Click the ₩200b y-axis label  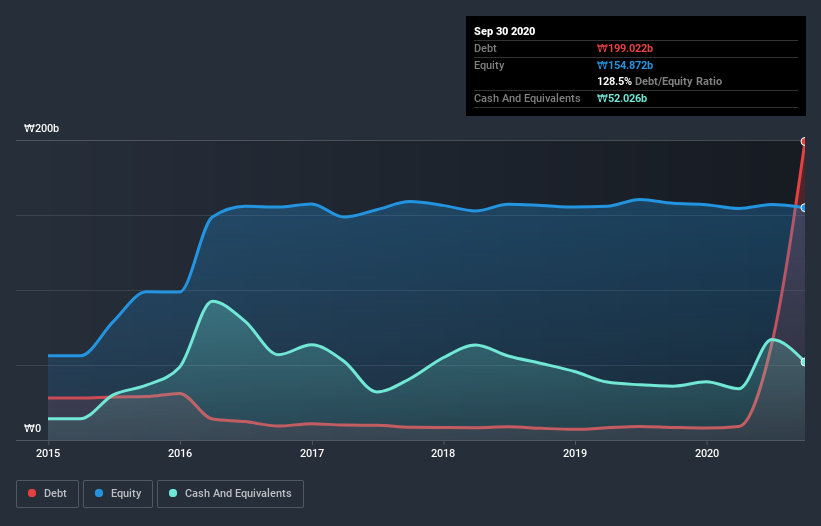[41, 128]
